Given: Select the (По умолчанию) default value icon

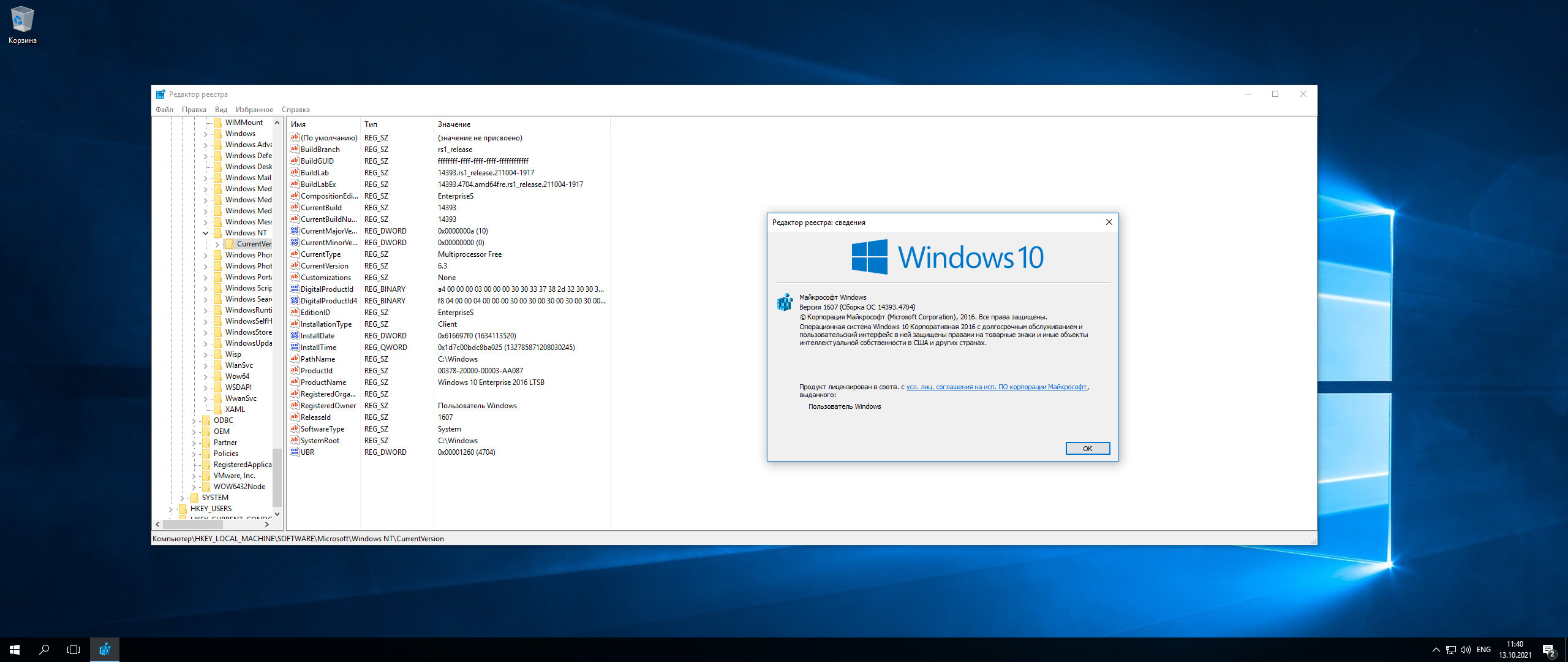Looking at the screenshot, I should [295, 137].
